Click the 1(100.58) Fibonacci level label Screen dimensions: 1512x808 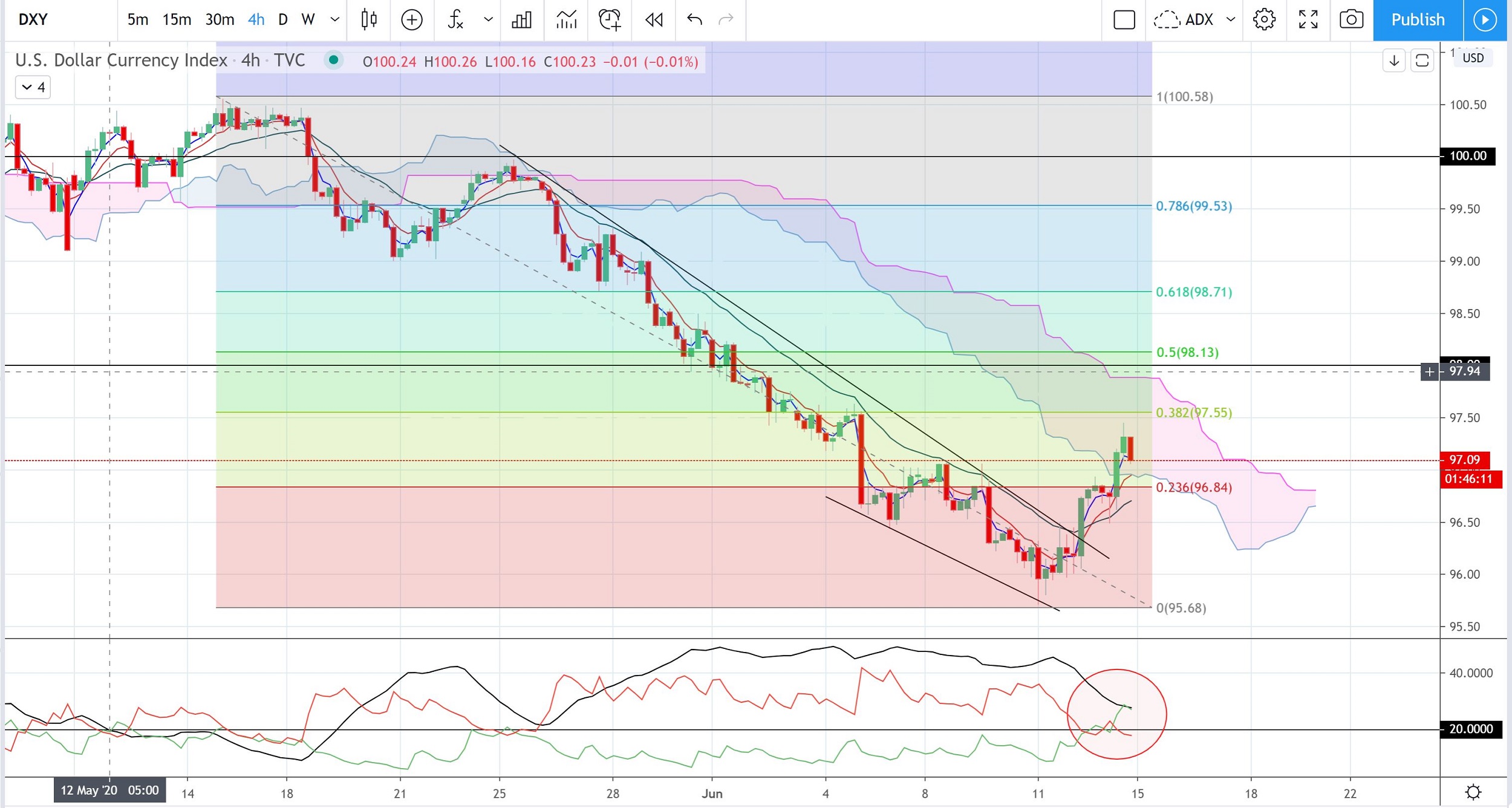1184,97
